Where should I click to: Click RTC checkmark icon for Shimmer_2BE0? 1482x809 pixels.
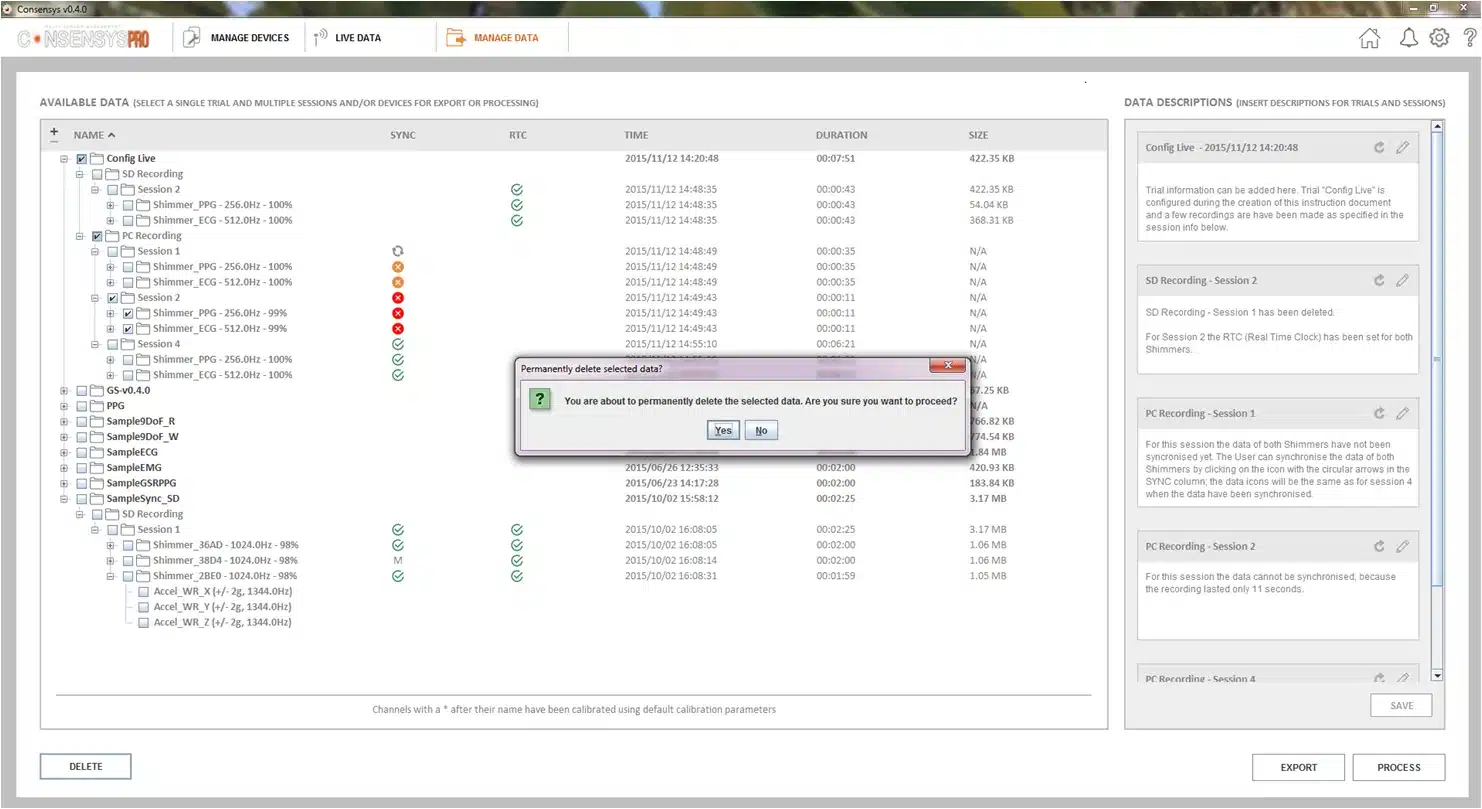click(x=516, y=576)
